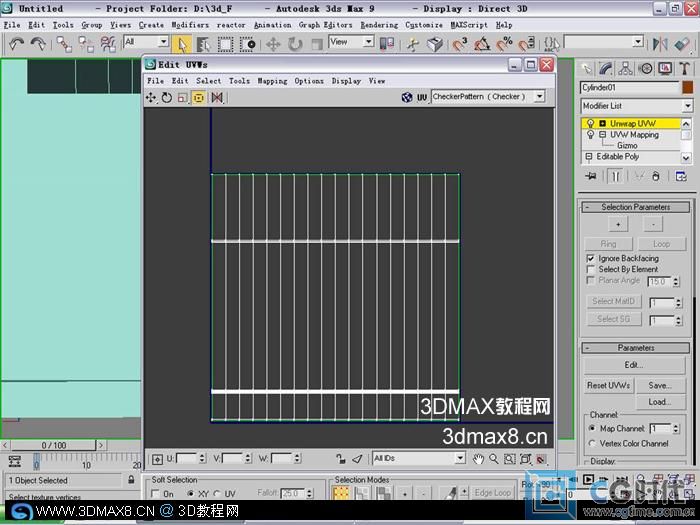Screen dimensions: 700x525
Task: Enable Soft Selection On checkbox
Action: [x=155, y=494]
